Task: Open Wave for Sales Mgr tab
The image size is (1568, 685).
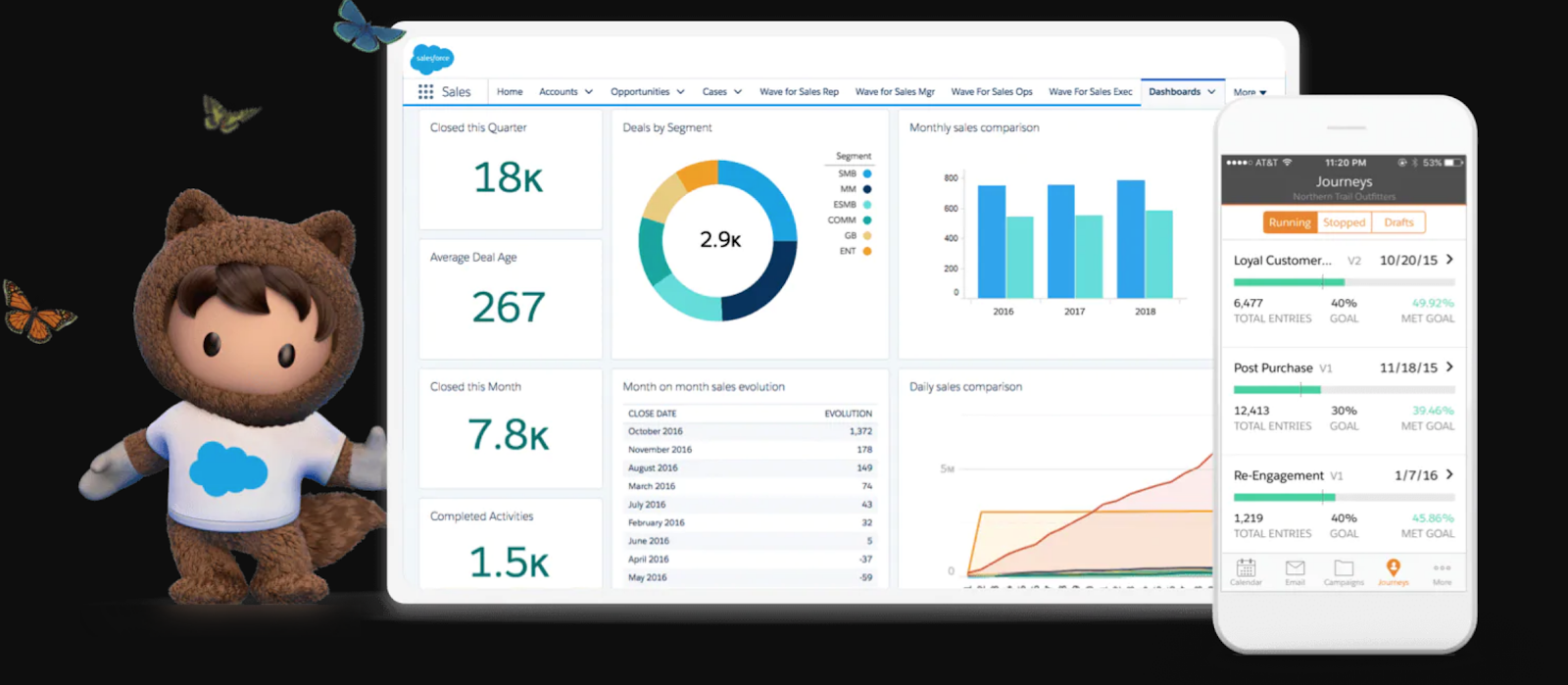Action: pos(895,92)
